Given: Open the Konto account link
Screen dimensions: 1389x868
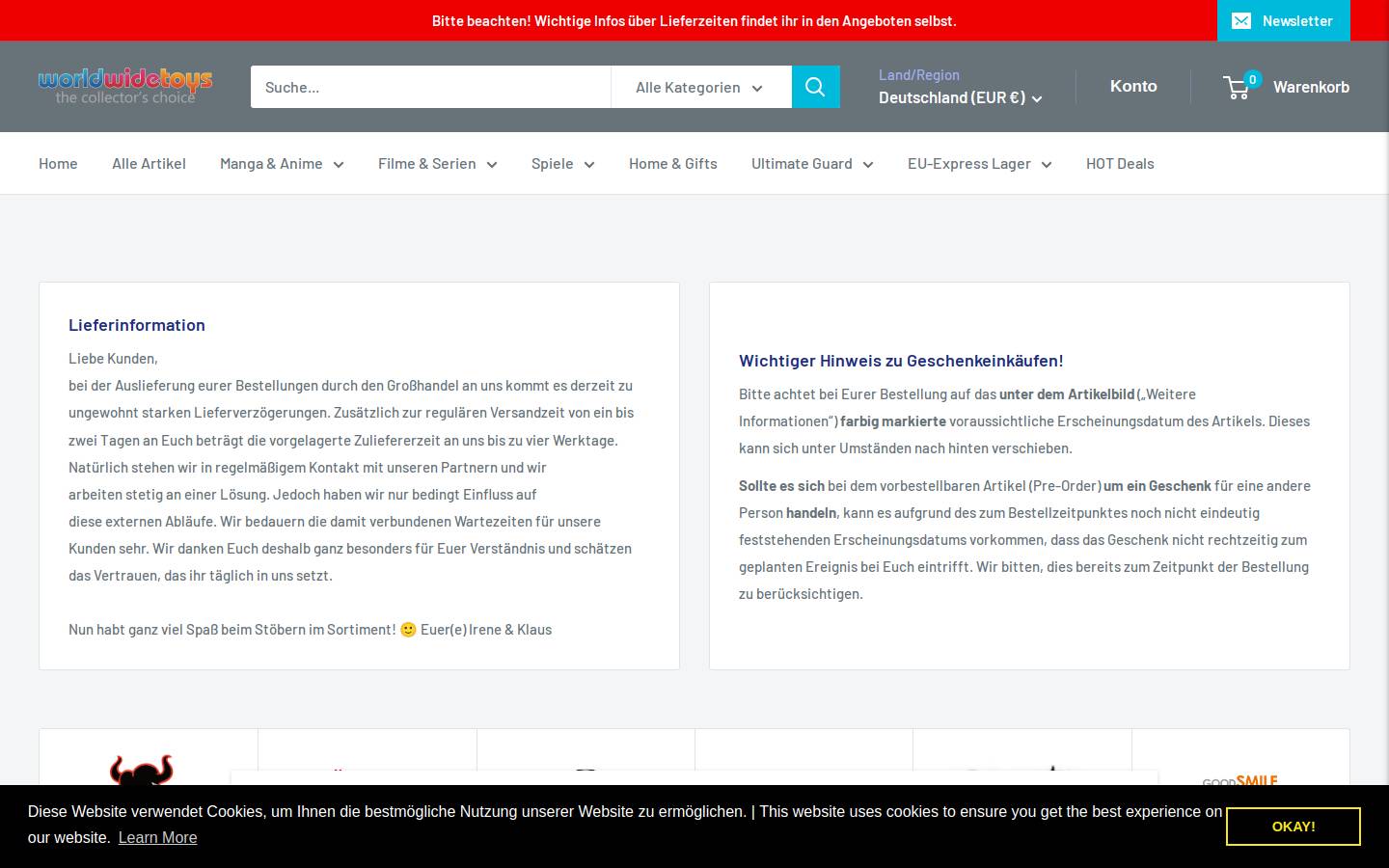Looking at the screenshot, I should click(1133, 86).
